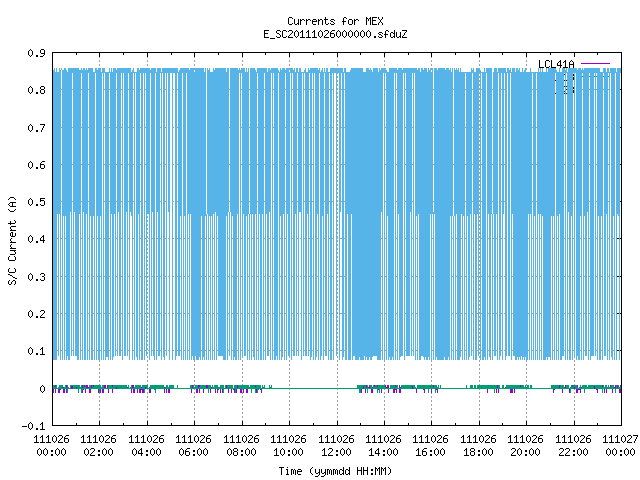Click the 0.9 y-axis tick label
The image size is (640, 480).
click(36, 53)
